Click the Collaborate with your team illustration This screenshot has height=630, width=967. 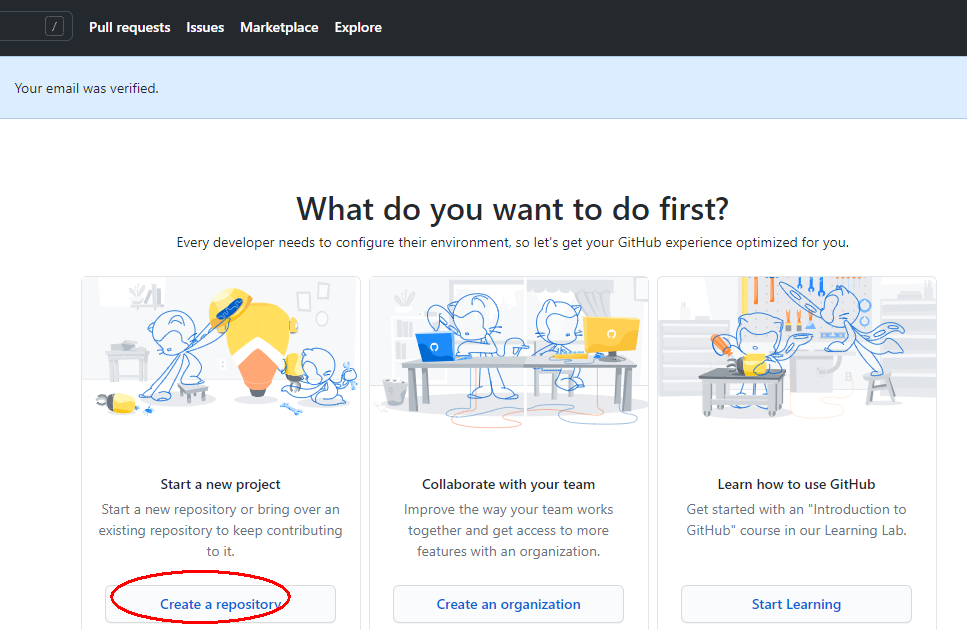[509, 351]
